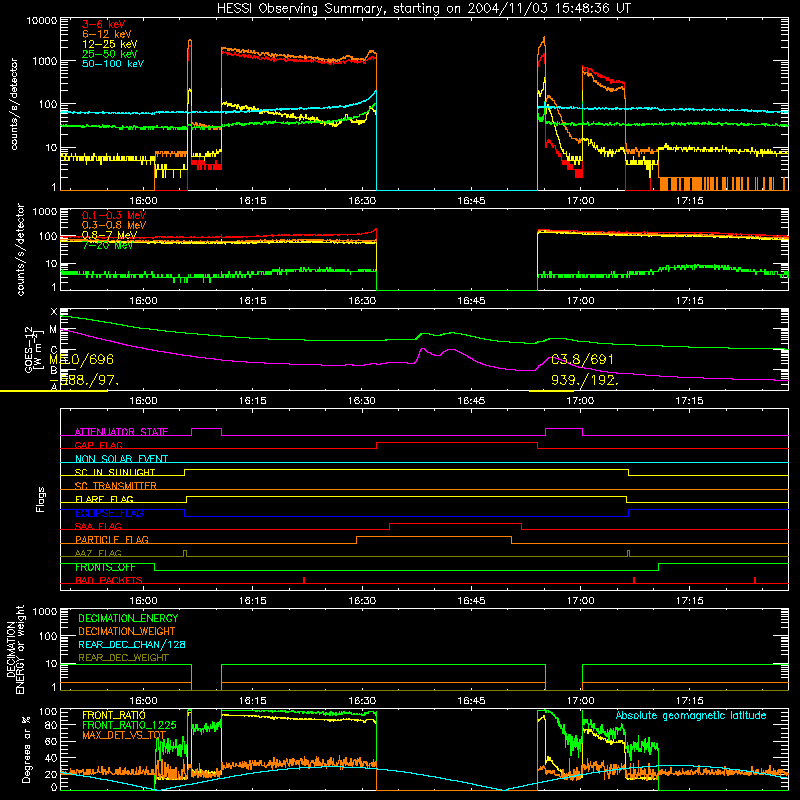
Task: Click the "REAR_DEC_WEIGHT" legend label
Action: (x=123, y=658)
